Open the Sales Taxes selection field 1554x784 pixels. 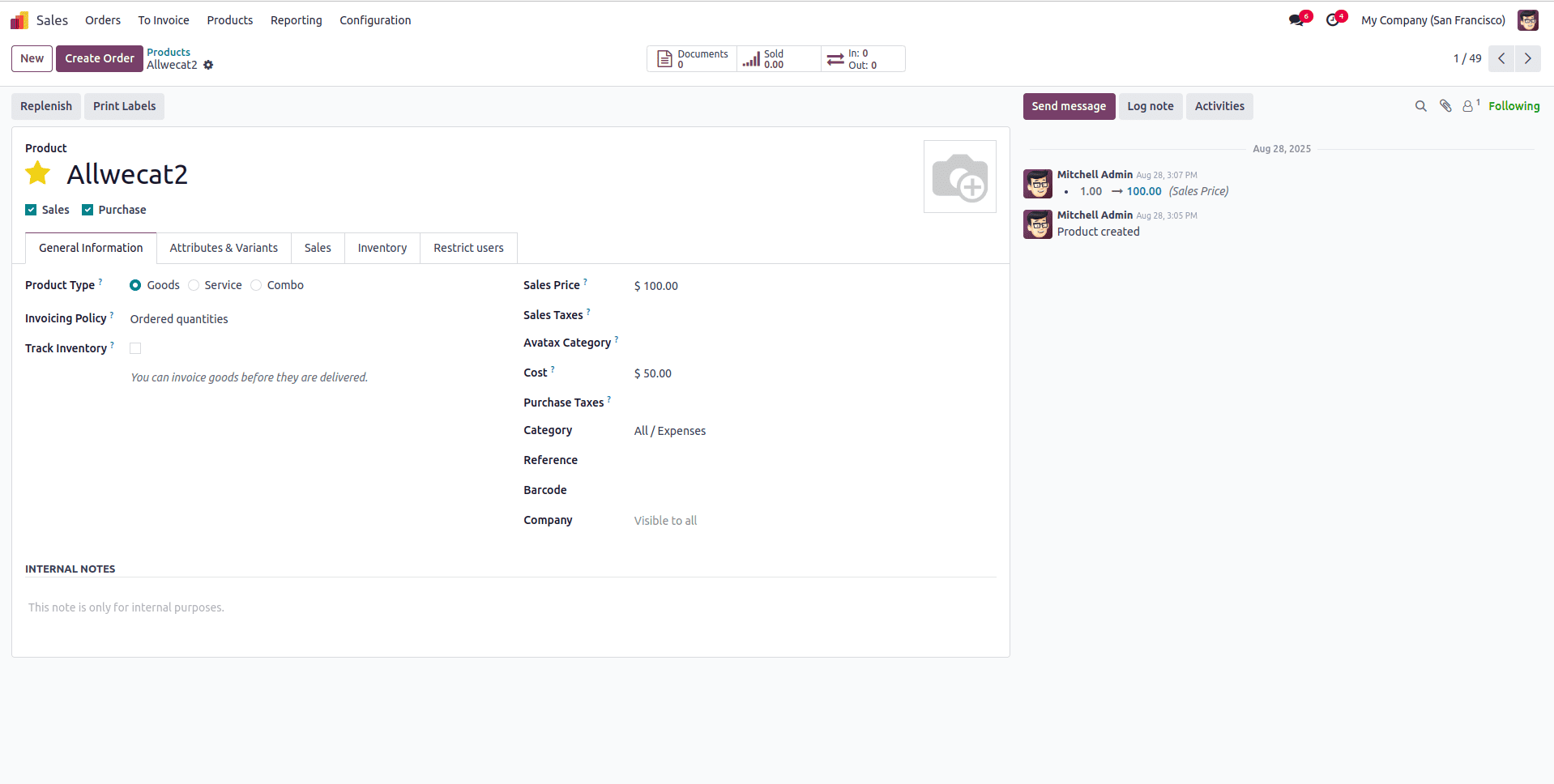(x=814, y=315)
